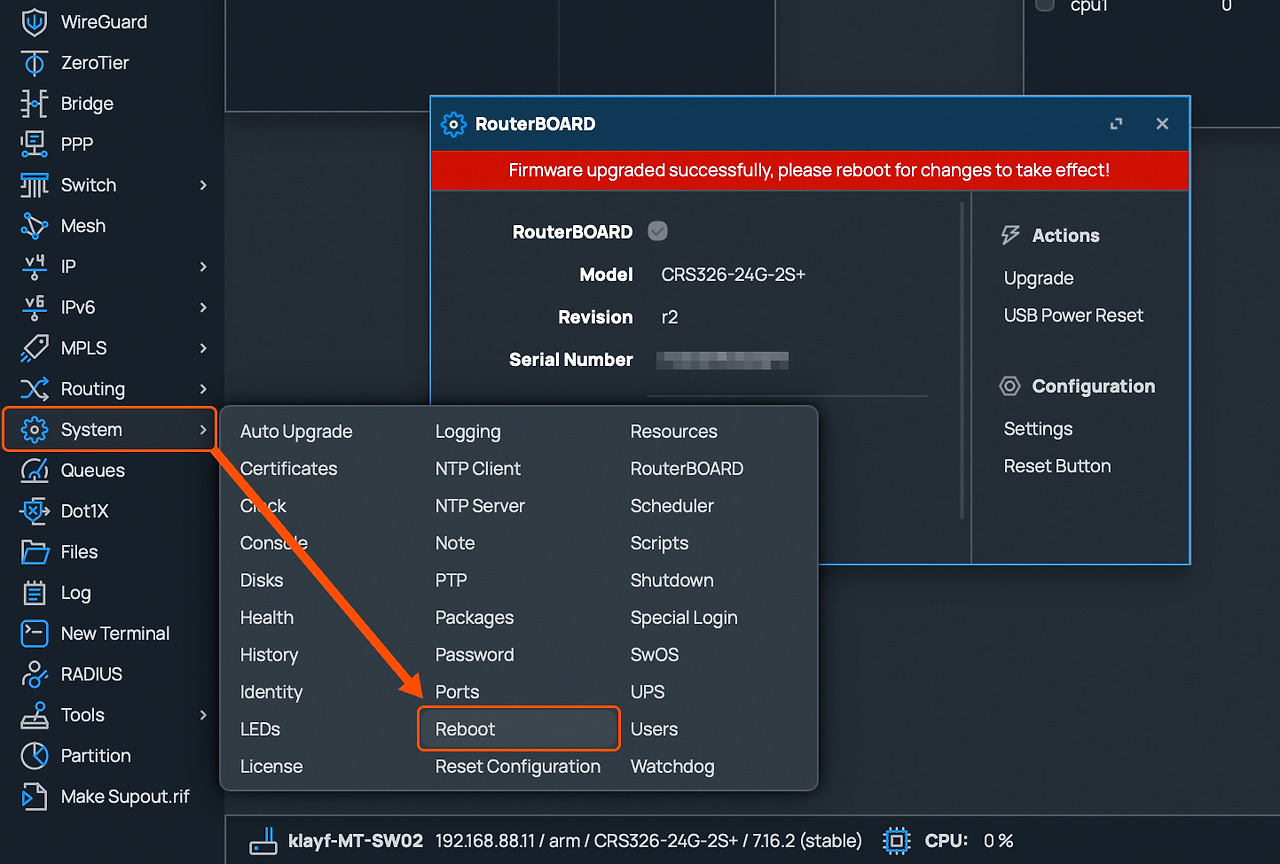Click klayf-MT-SW02 in status bar

tap(356, 841)
